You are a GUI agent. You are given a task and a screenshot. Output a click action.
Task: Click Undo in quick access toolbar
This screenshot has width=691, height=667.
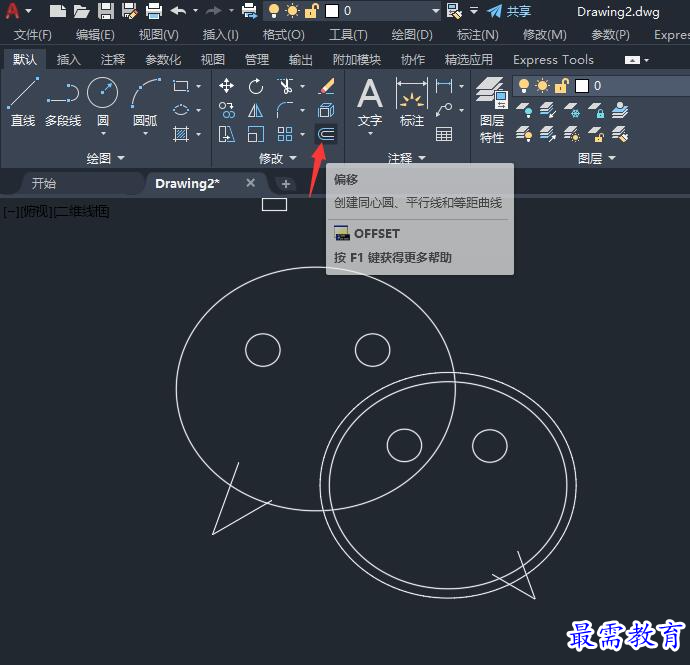point(178,11)
